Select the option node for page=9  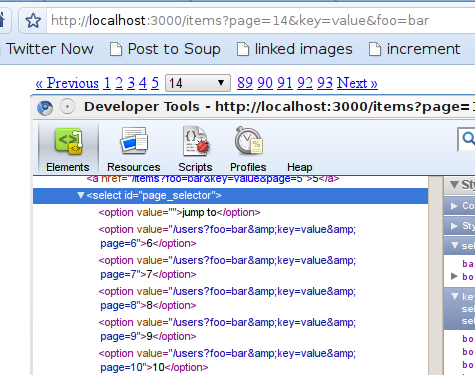(x=227, y=329)
